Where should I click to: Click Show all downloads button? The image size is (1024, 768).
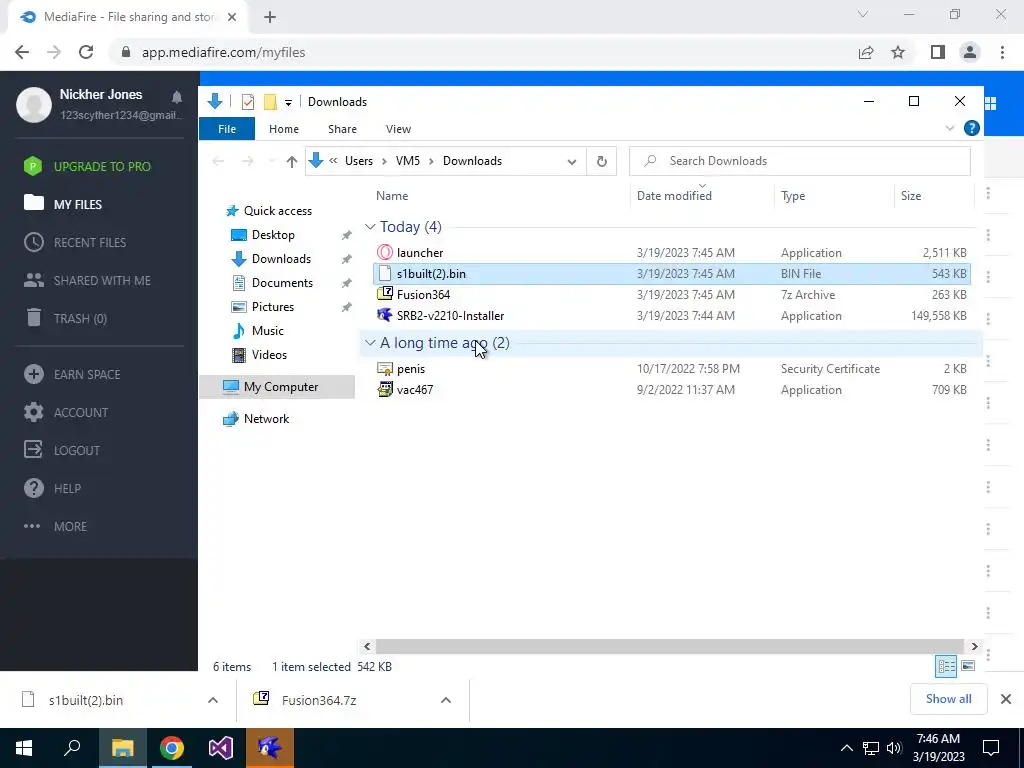(948, 699)
